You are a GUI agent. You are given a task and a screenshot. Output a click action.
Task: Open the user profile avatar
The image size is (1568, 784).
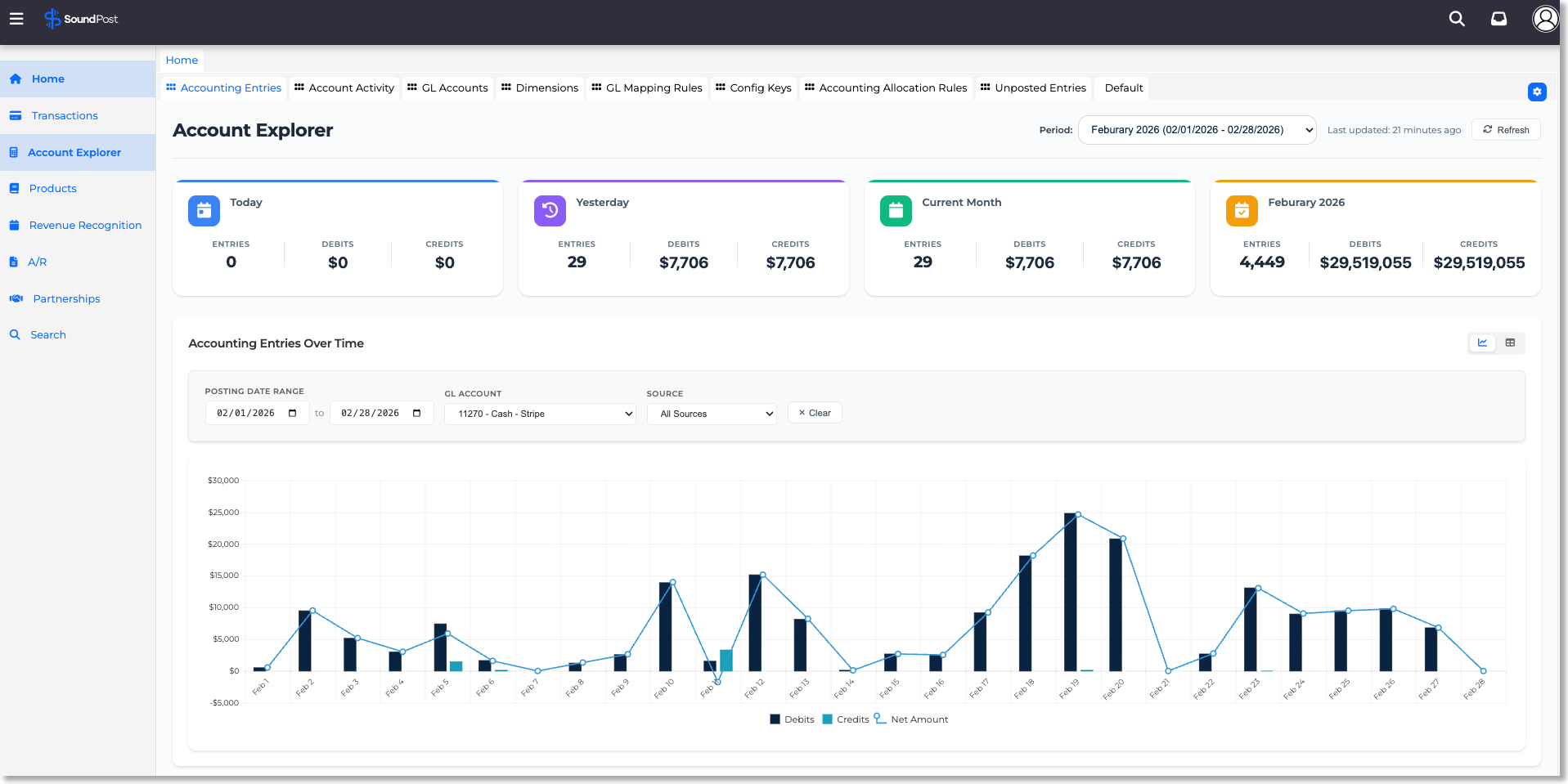point(1544,19)
